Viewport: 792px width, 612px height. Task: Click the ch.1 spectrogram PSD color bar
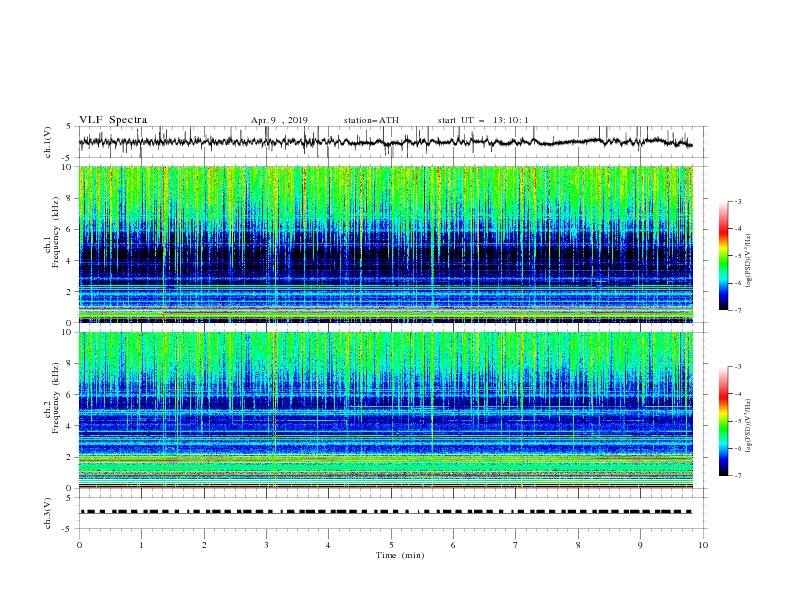pos(723,256)
